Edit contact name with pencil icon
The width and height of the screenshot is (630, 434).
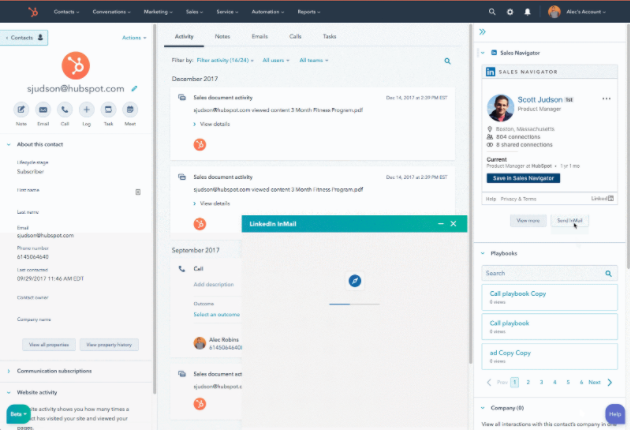point(134,89)
